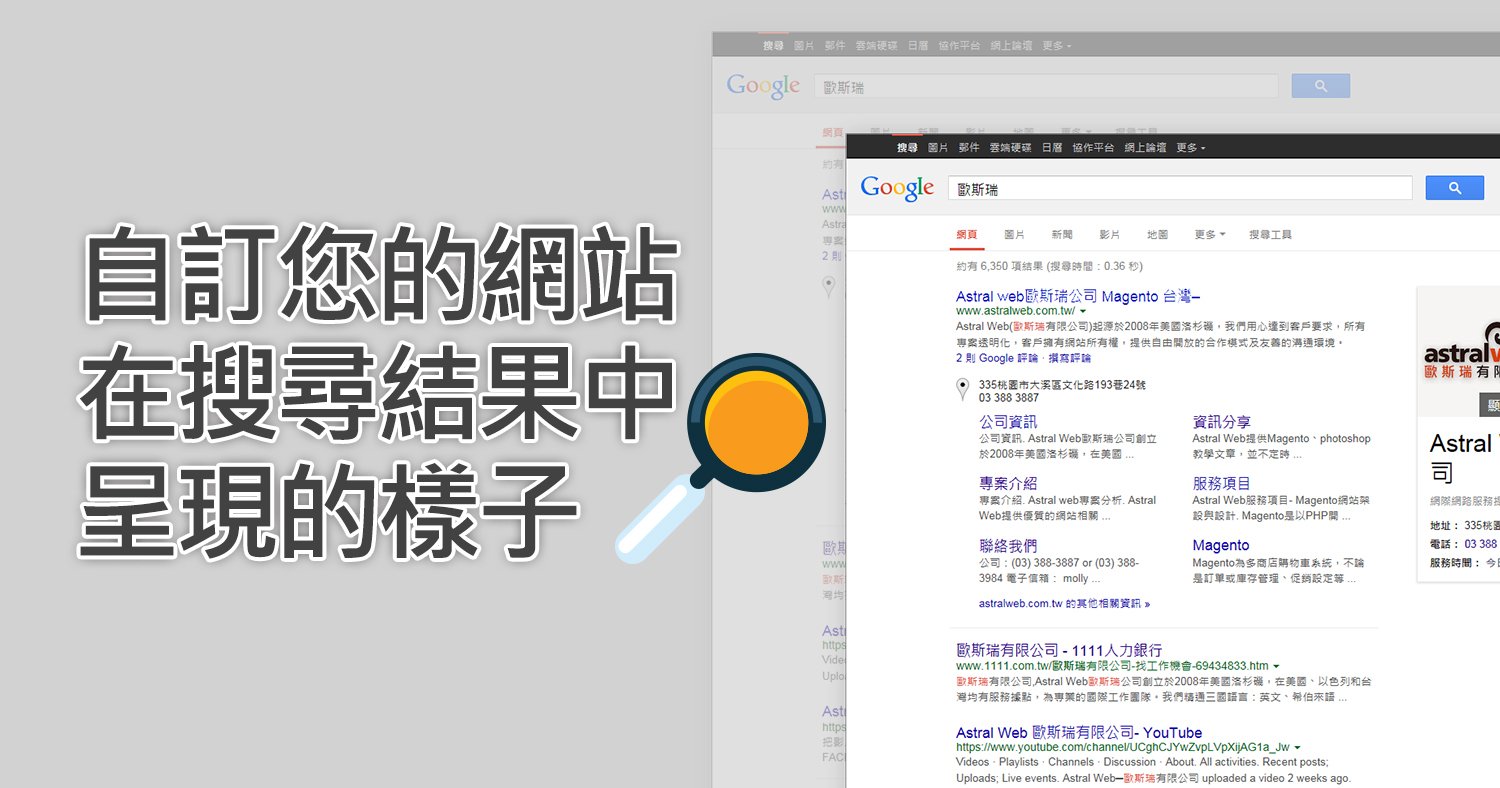Switch to 圖片 results tab under search field
1500x788 pixels.
coord(1014,235)
